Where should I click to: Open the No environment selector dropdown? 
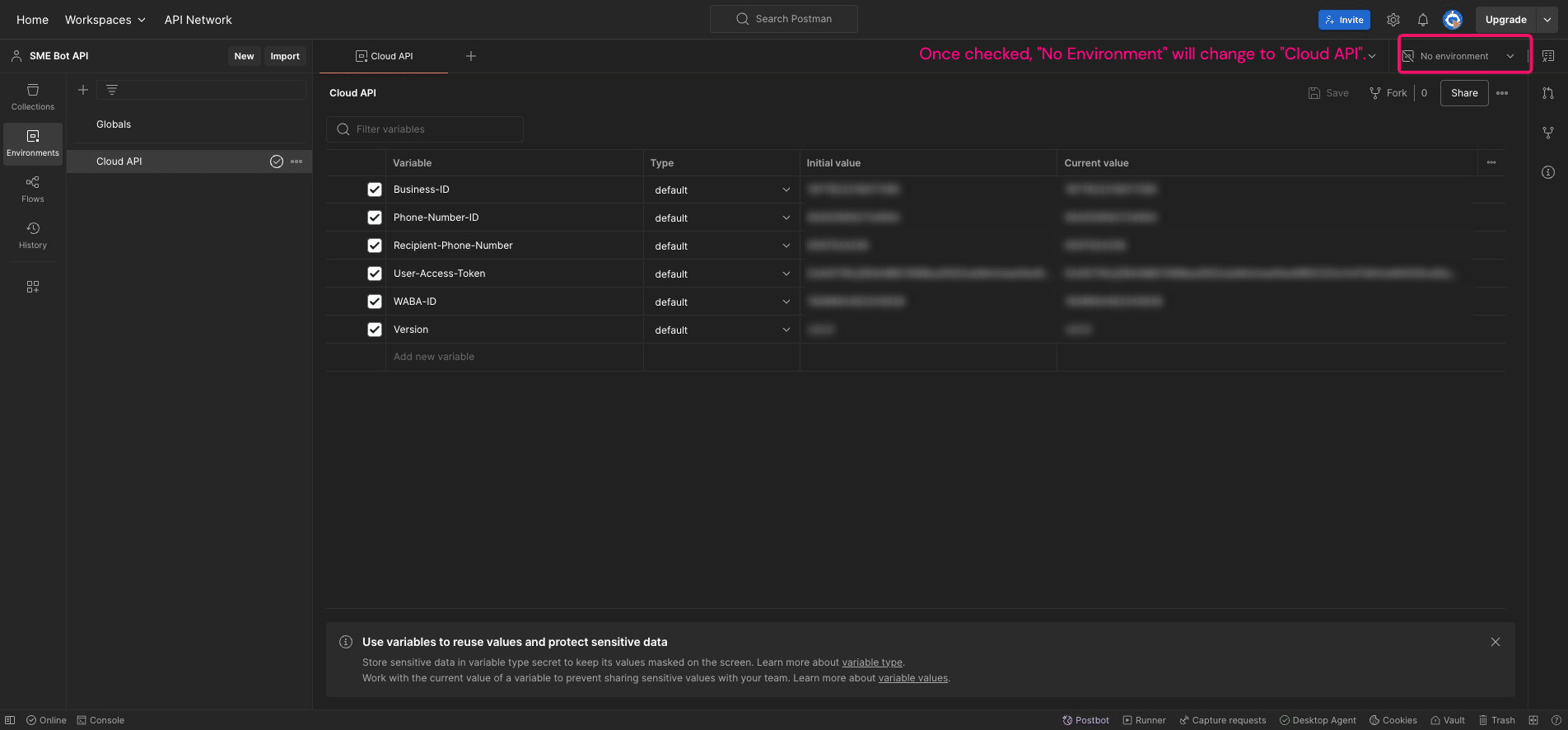click(1458, 56)
